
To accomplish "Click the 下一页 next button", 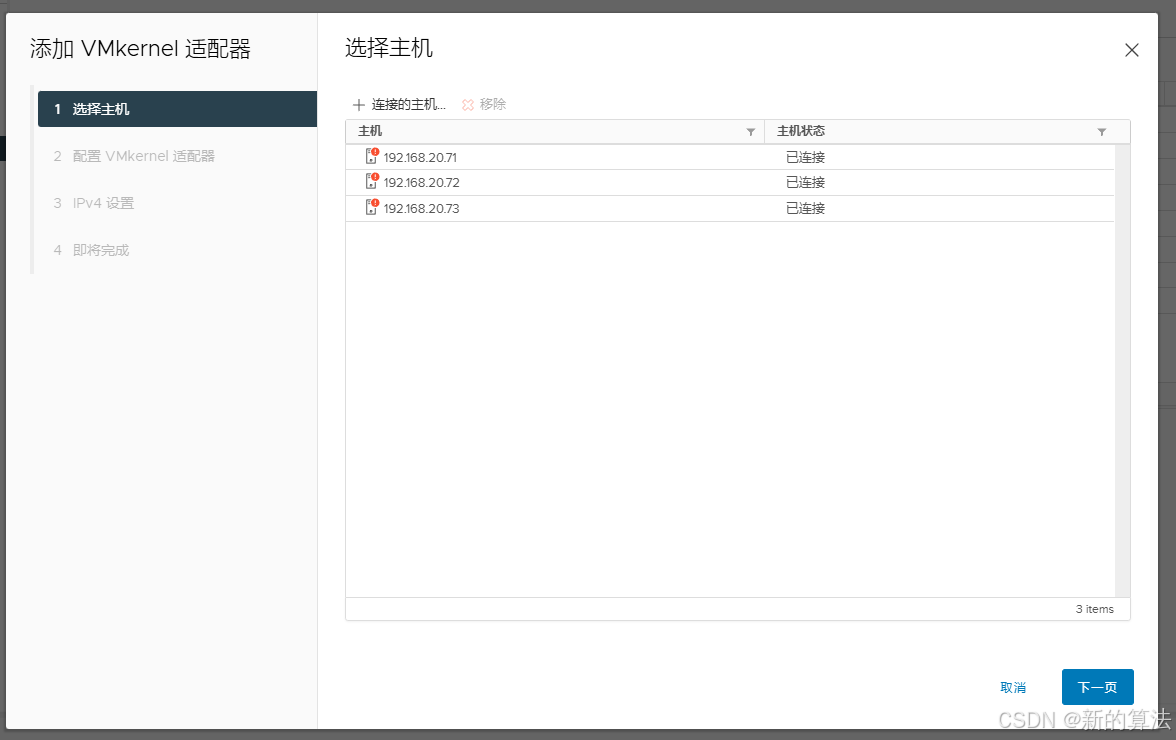I will click(1097, 687).
